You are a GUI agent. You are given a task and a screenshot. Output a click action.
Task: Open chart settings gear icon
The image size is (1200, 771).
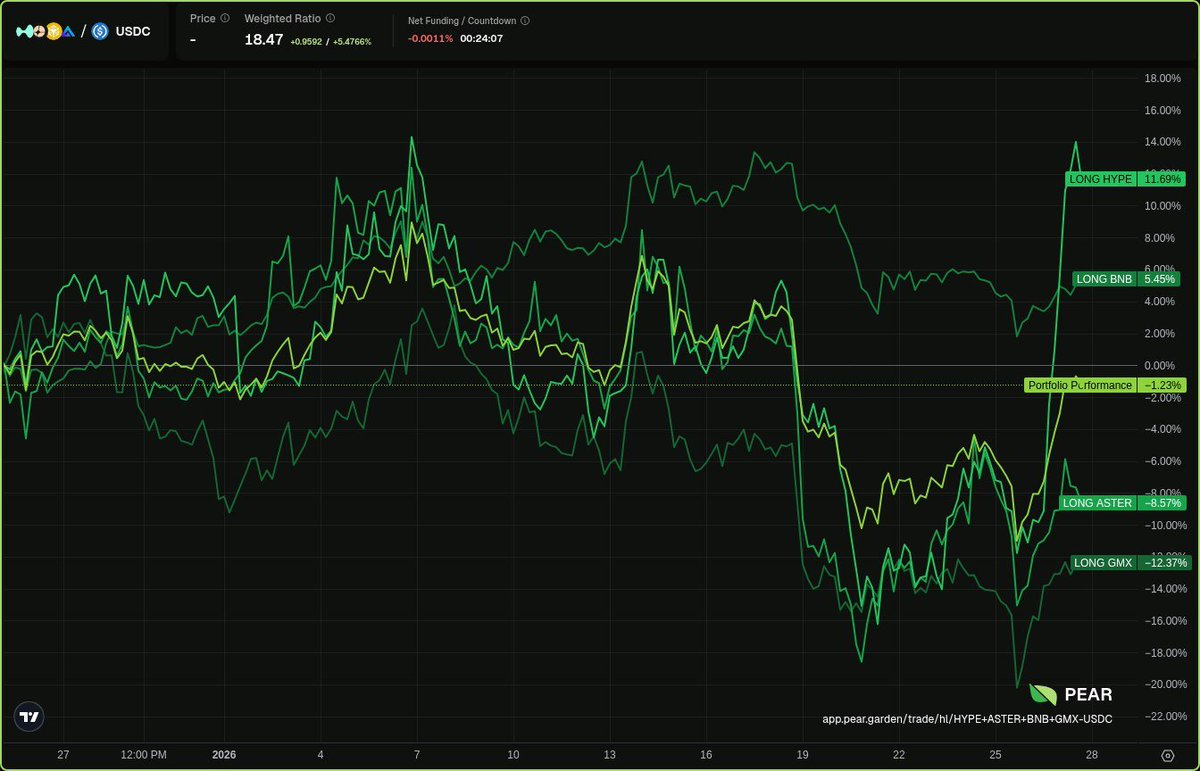pyautogui.click(x=1167, y=755)
